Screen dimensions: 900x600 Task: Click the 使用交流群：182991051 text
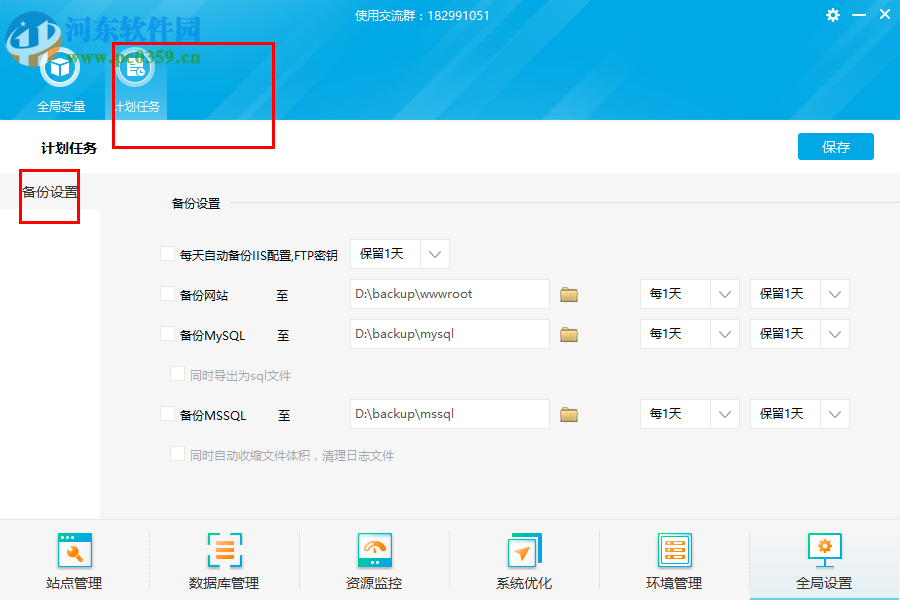click(x=422, y=16)
